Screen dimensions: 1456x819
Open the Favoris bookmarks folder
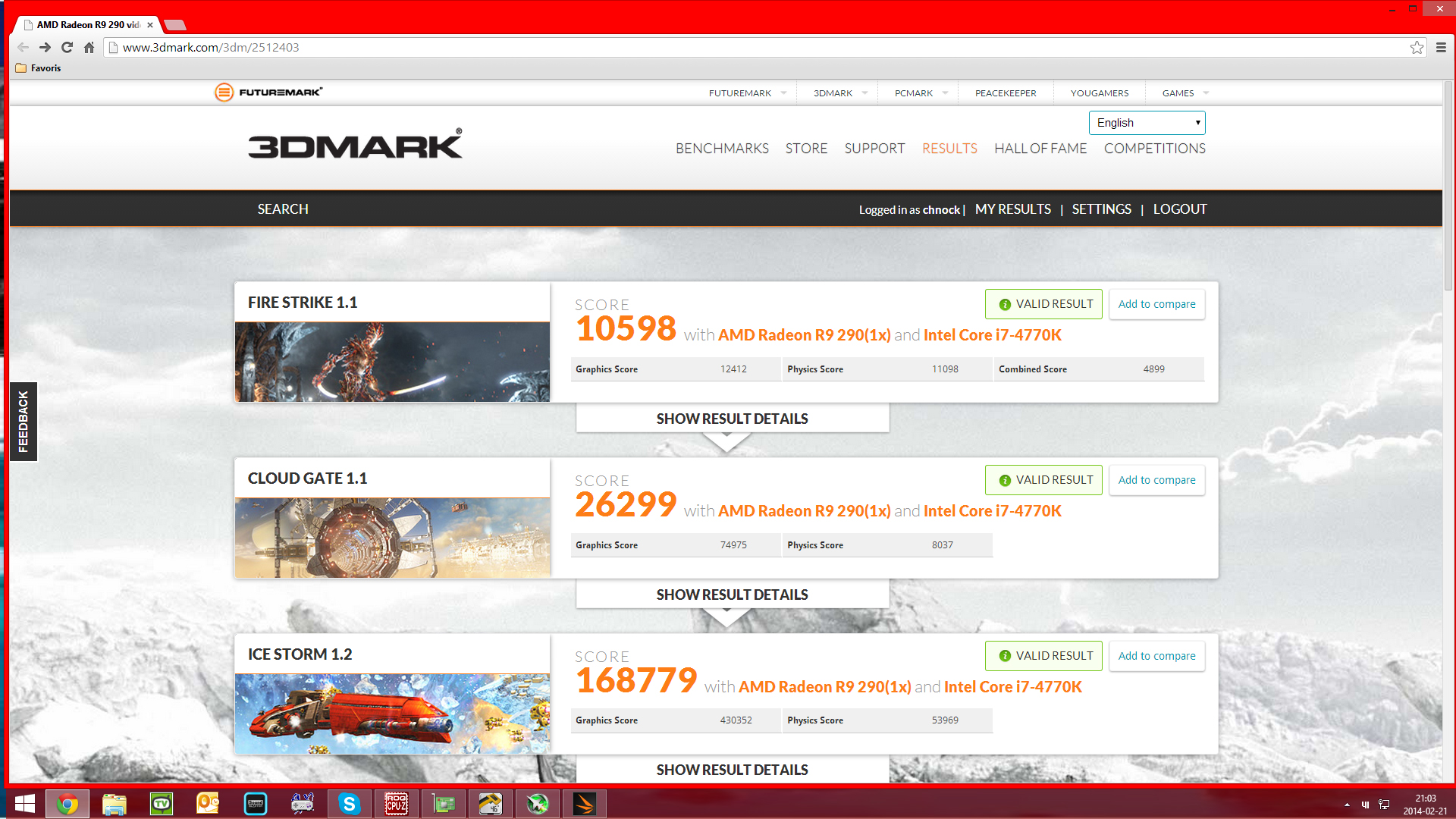39,68
